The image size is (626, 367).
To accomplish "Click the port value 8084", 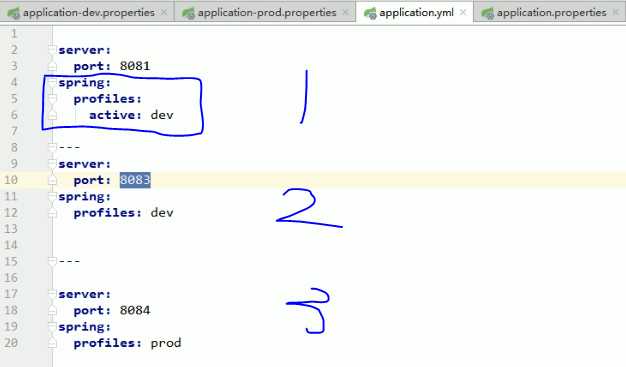I will tap(135, 310).
